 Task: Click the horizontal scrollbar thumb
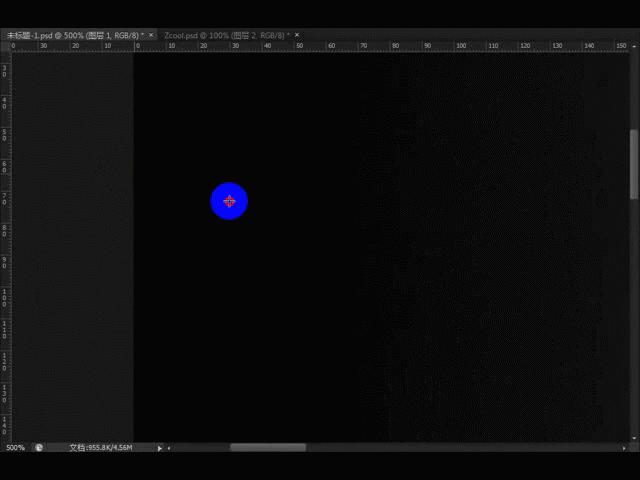[x=268, y=448]
